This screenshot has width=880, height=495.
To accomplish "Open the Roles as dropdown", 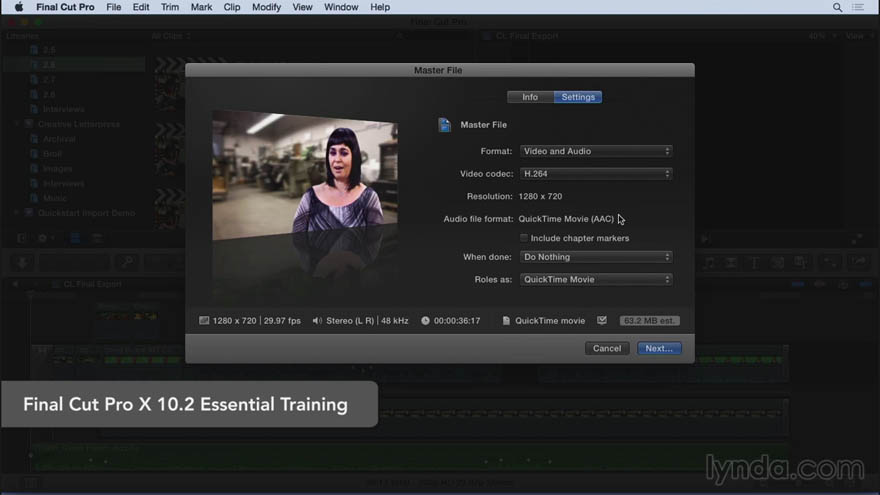I will (x=595, y=279).
